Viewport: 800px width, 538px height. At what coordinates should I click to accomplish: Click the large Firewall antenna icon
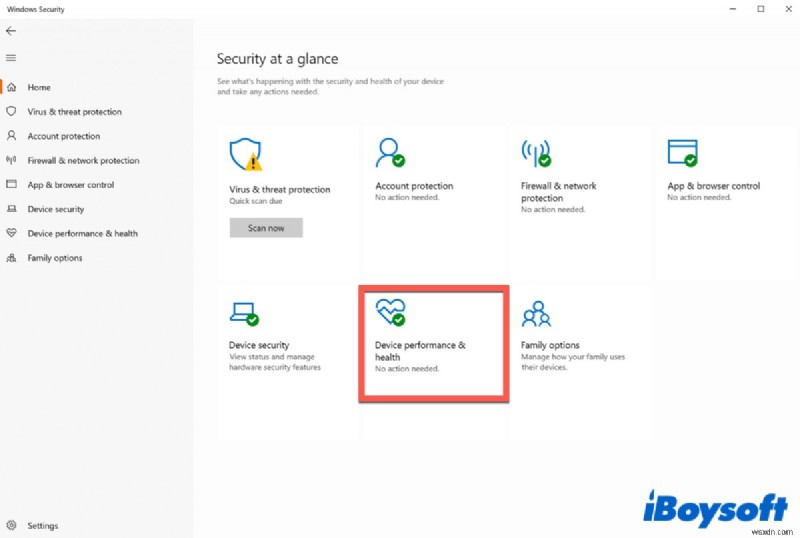[536, 153]
